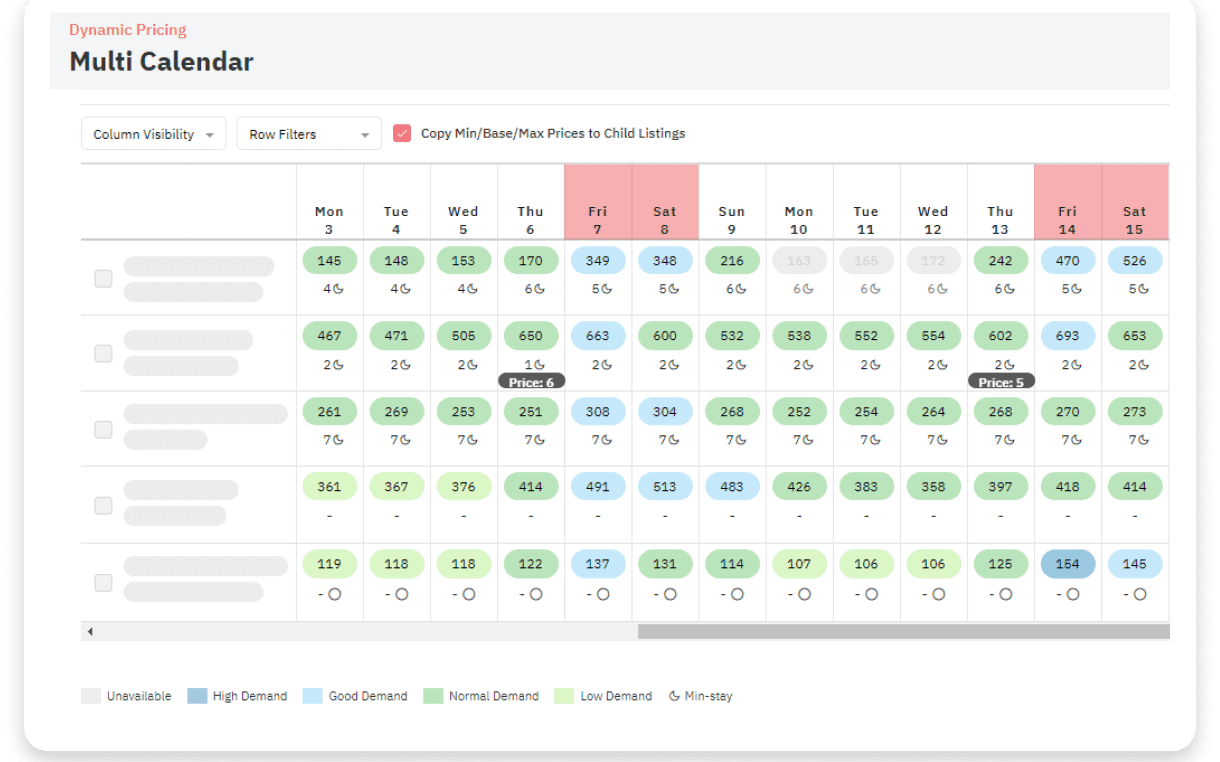Click the min-stay moon icon under 273

click(1142, 440)
